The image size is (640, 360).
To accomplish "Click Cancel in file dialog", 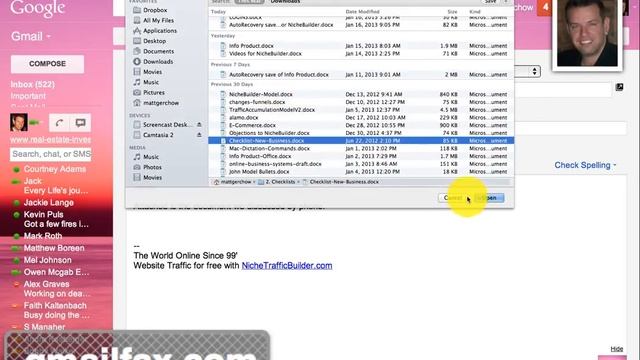I will tap(453, 198).
